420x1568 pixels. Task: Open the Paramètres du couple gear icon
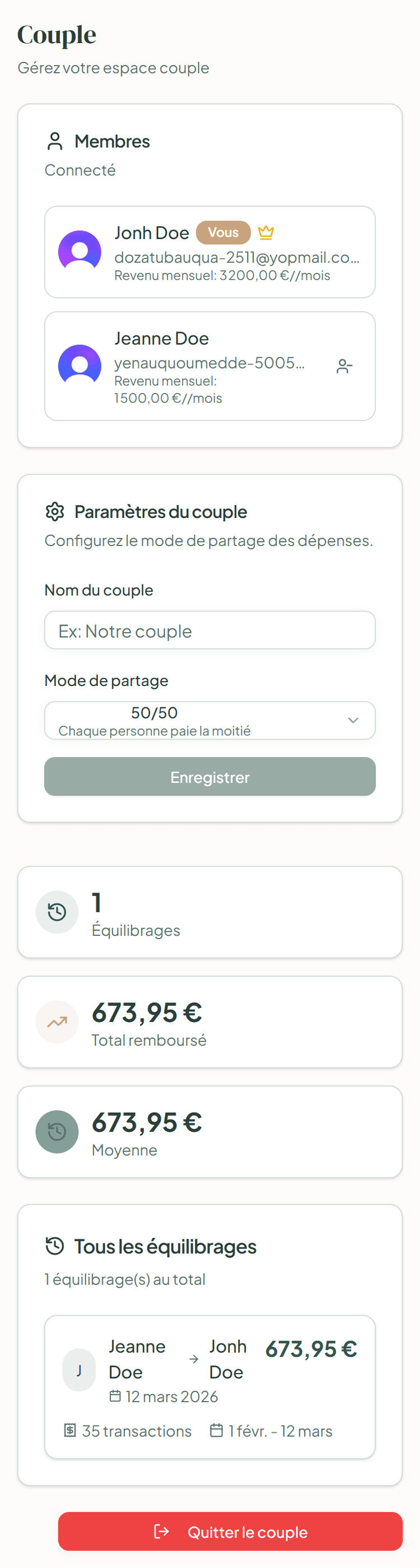(x=55, y=512)
